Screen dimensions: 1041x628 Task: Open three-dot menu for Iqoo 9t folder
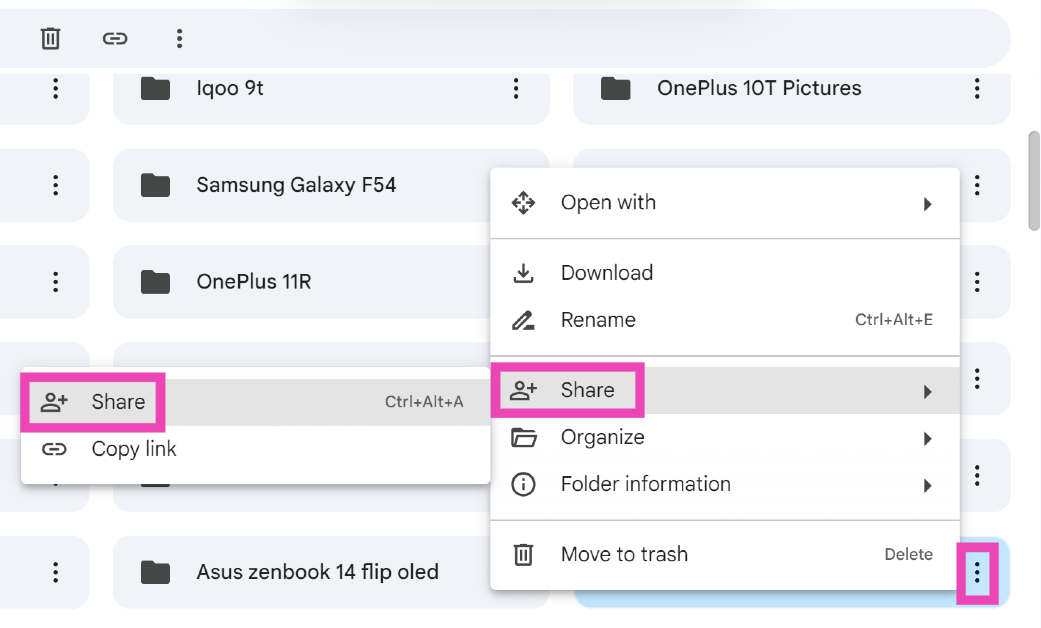pyautogui.click(x=516, y=88)
